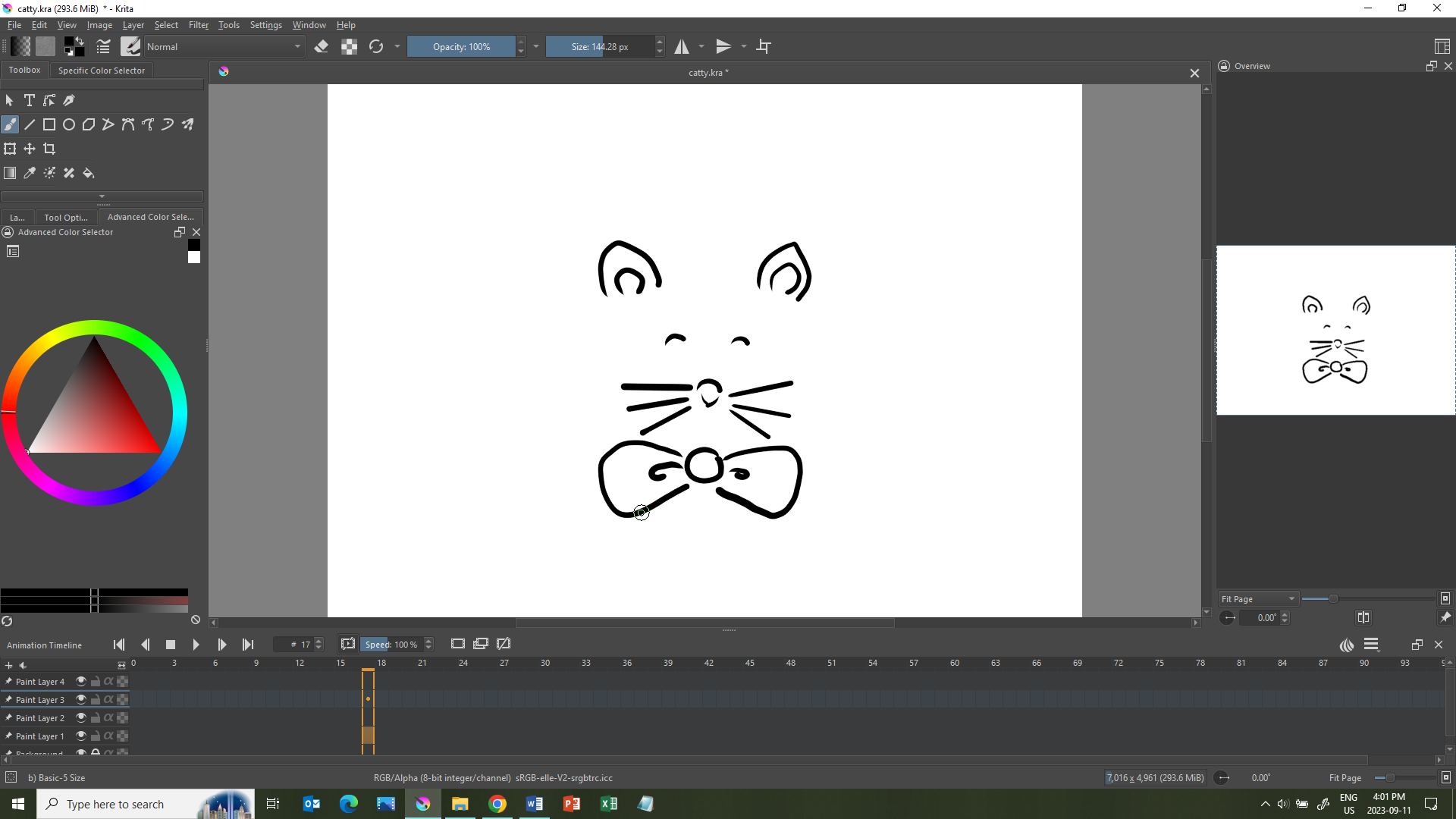Select the Calligraphy tool

tap(69, 100)
